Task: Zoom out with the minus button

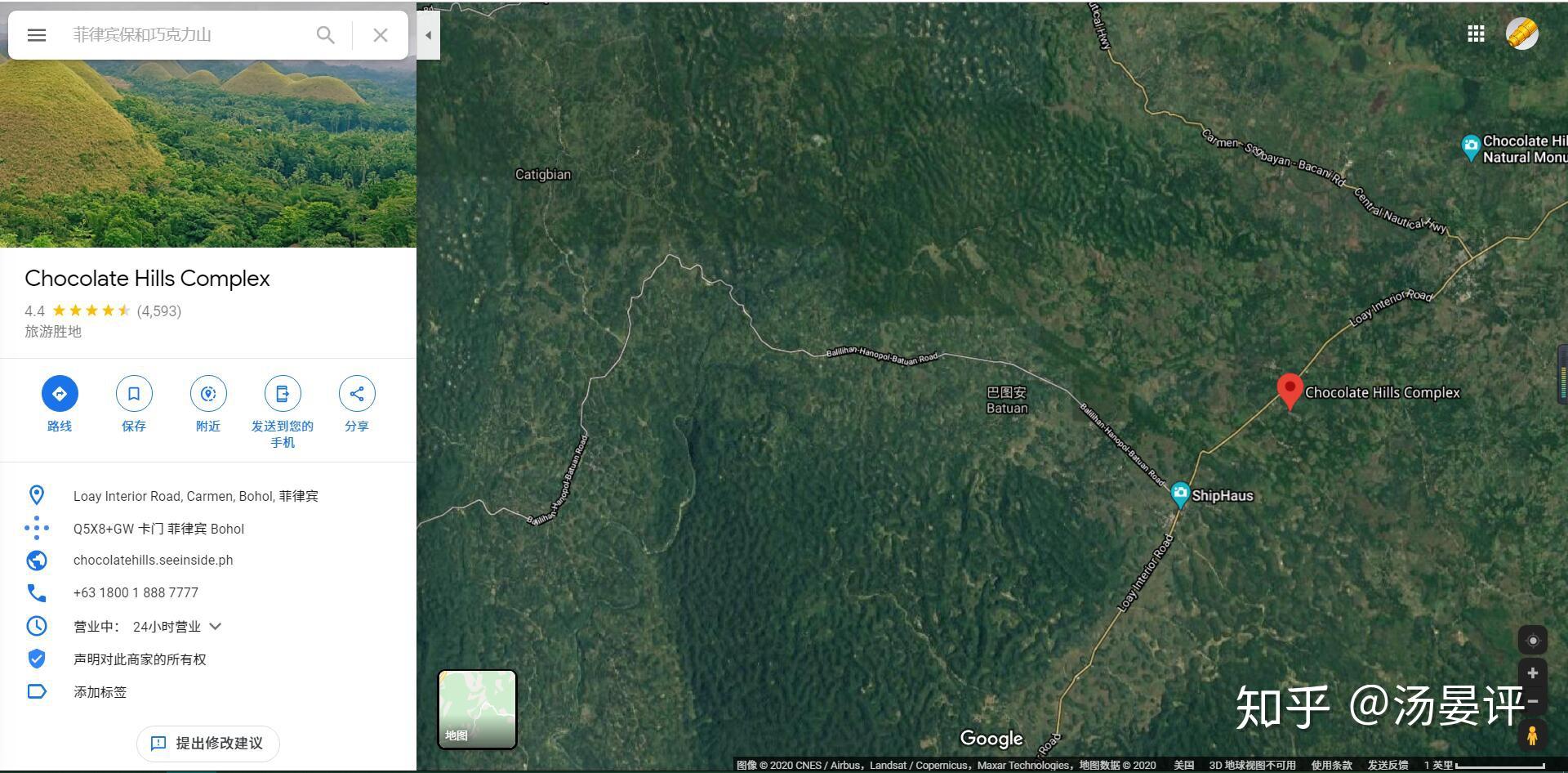Action: [1533, 701]
